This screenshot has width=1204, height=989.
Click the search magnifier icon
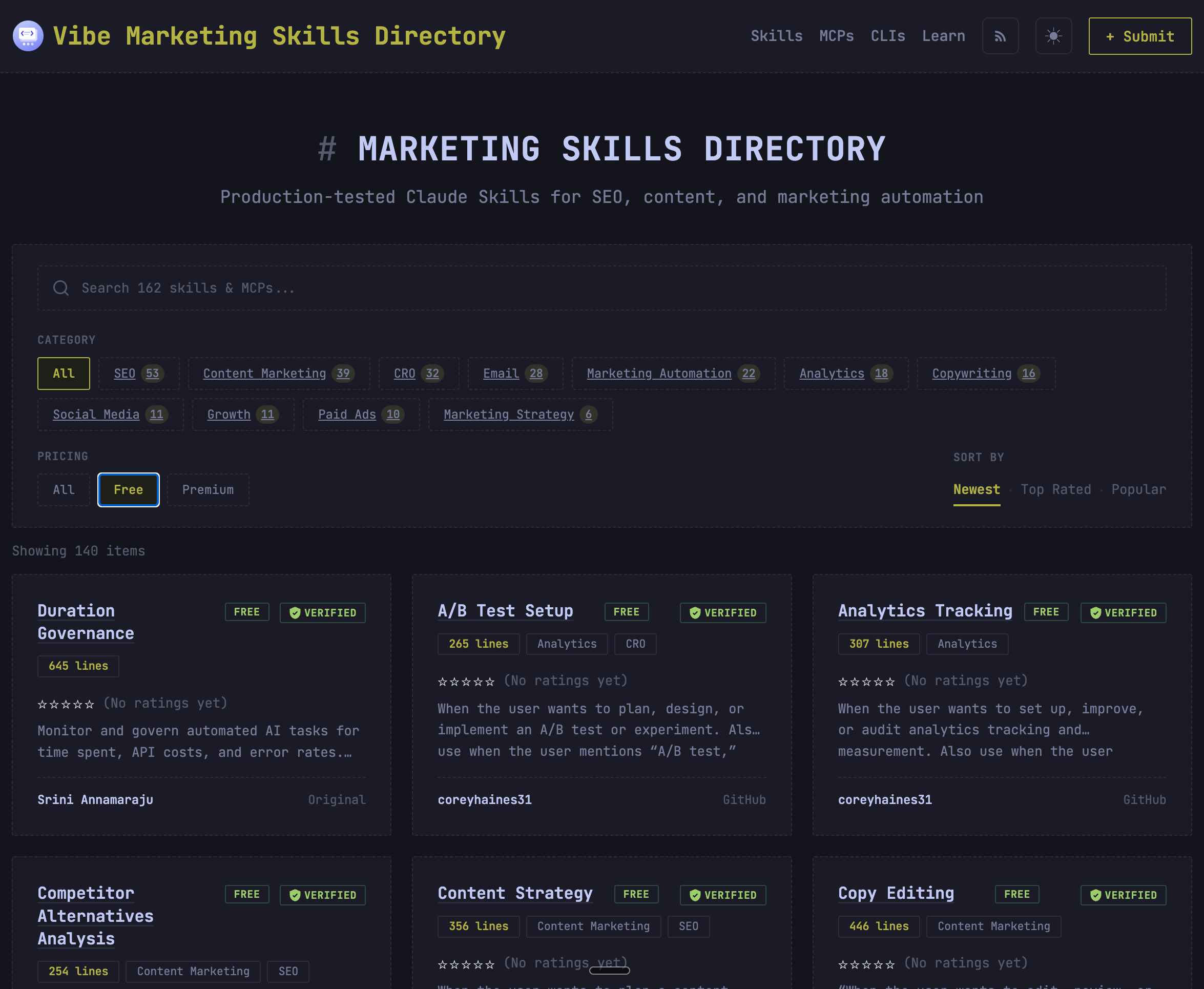point(61,289)
